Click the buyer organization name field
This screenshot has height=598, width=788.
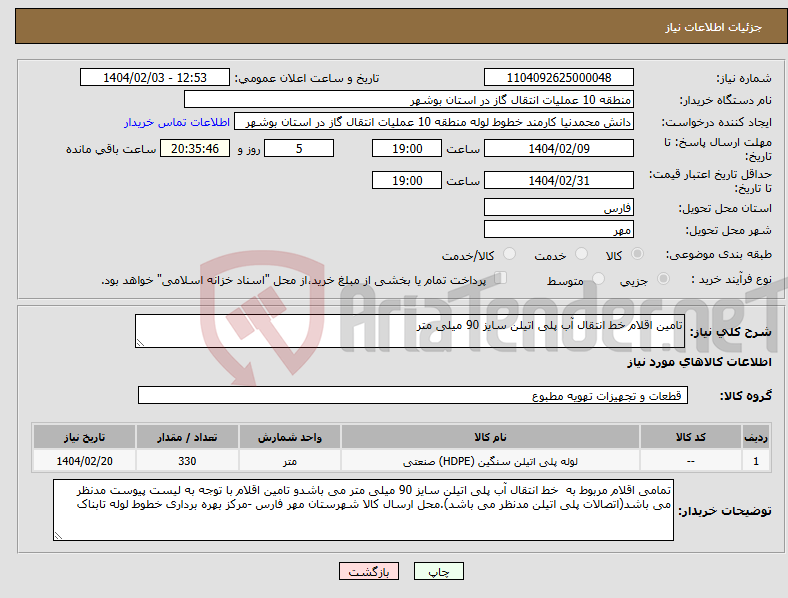(x=409, y=99)
